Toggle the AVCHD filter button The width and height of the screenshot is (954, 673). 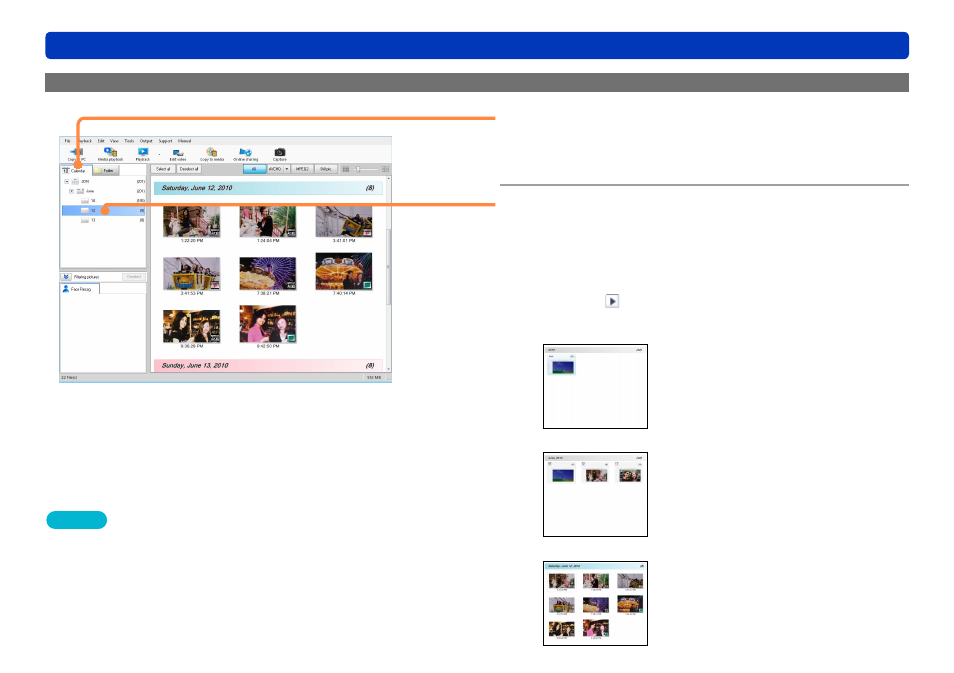(275, 169)
